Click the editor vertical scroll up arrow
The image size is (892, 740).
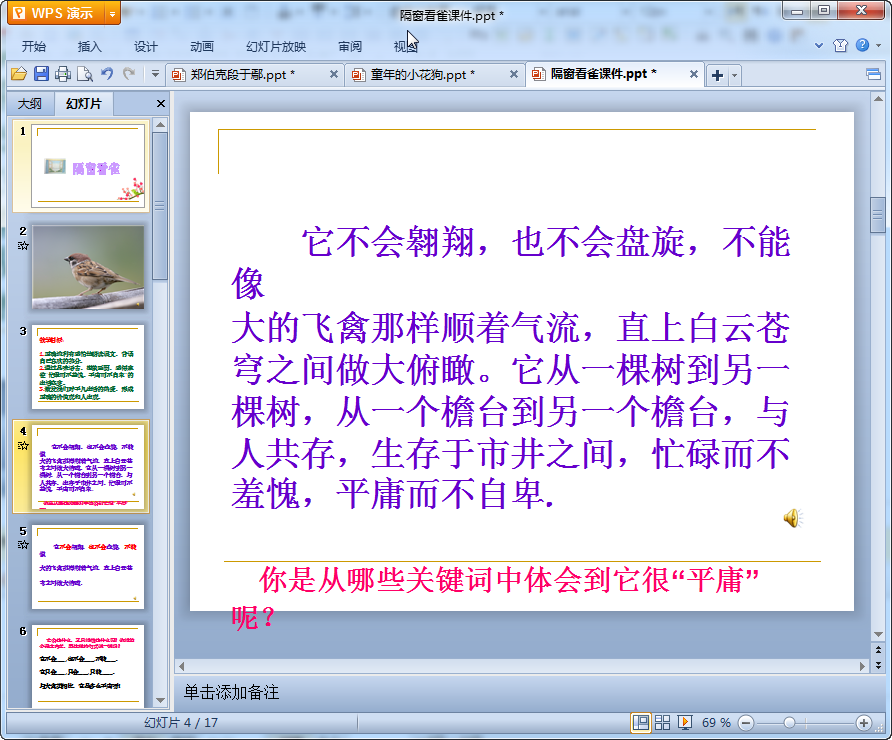(x=878, y=99)
